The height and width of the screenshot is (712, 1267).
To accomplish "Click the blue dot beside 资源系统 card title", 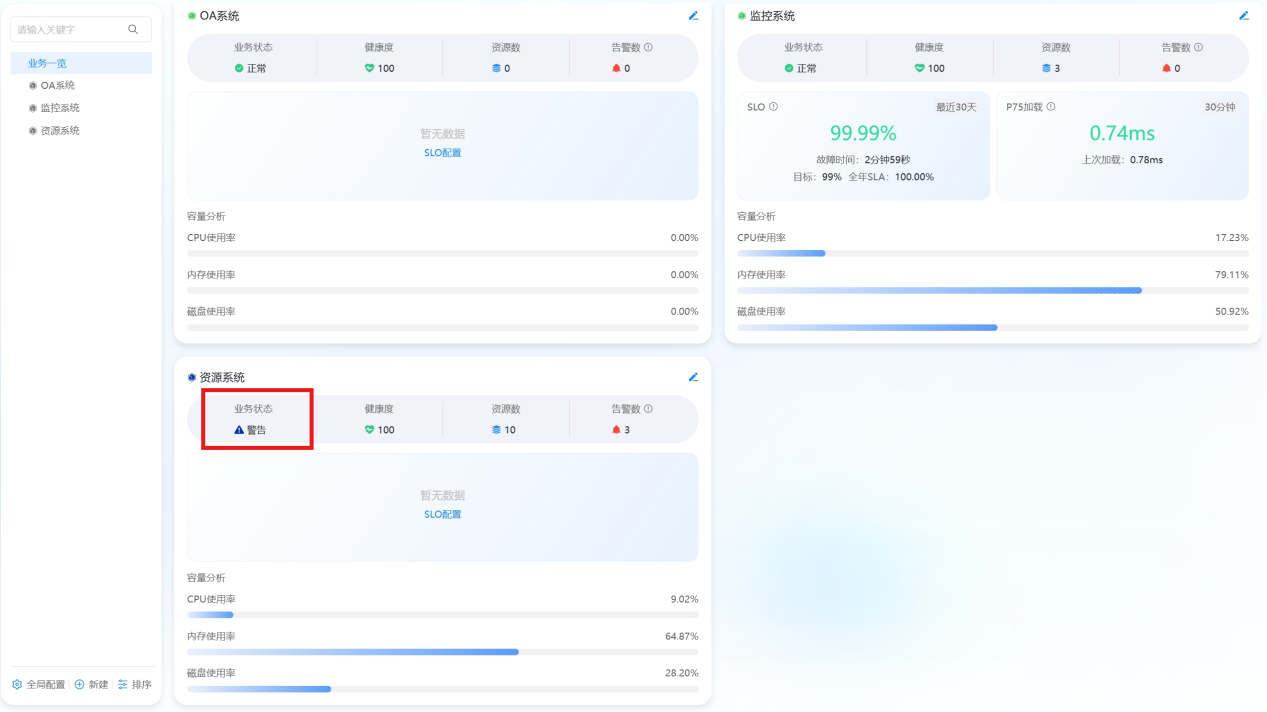I will point(192,377).
